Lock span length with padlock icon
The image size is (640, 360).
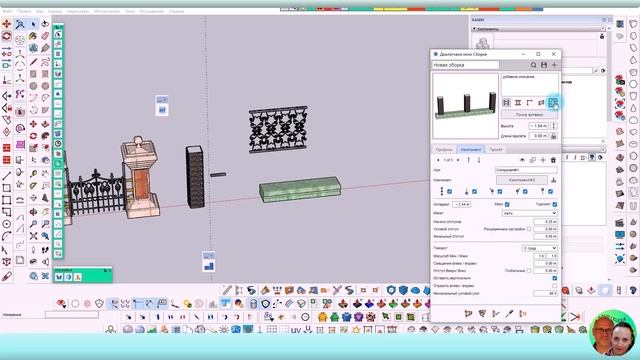point(553,136)
